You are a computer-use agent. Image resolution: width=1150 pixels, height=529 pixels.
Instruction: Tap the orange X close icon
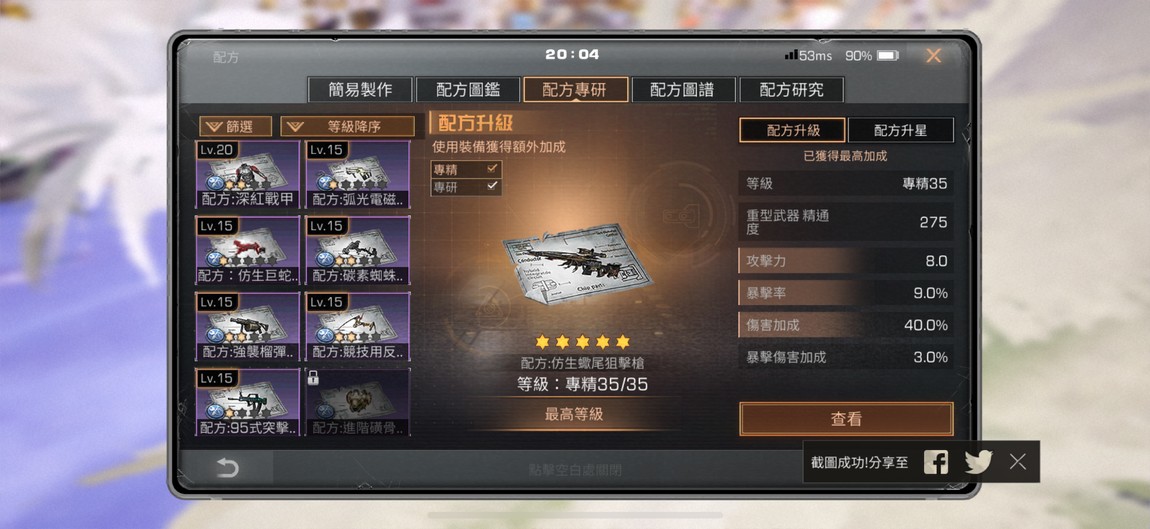coord(933,56)
